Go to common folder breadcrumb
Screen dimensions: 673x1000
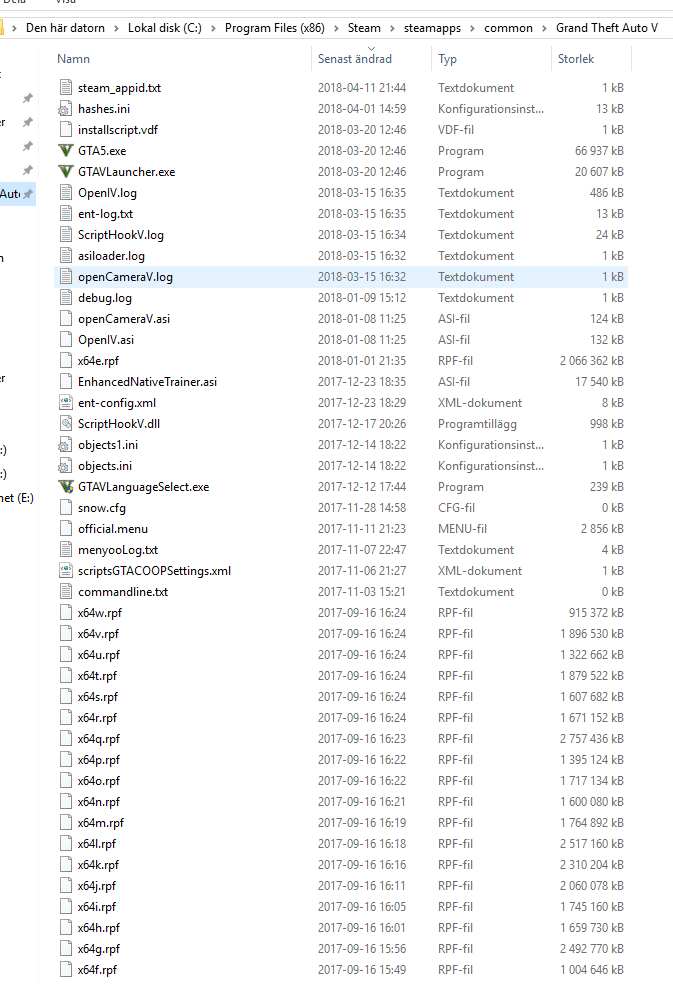pos(508,28)
